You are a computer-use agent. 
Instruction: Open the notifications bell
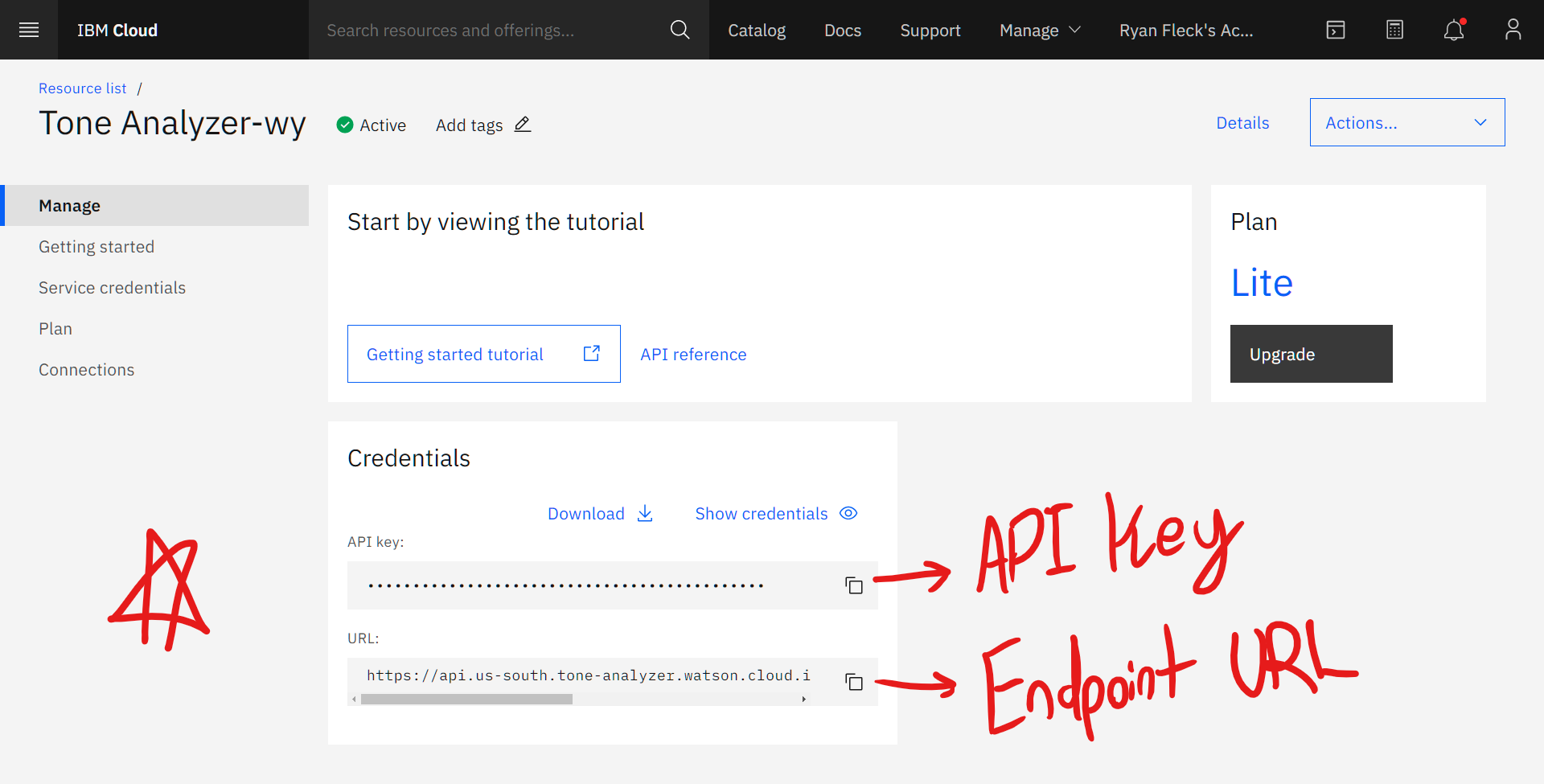click(1454, 30)
